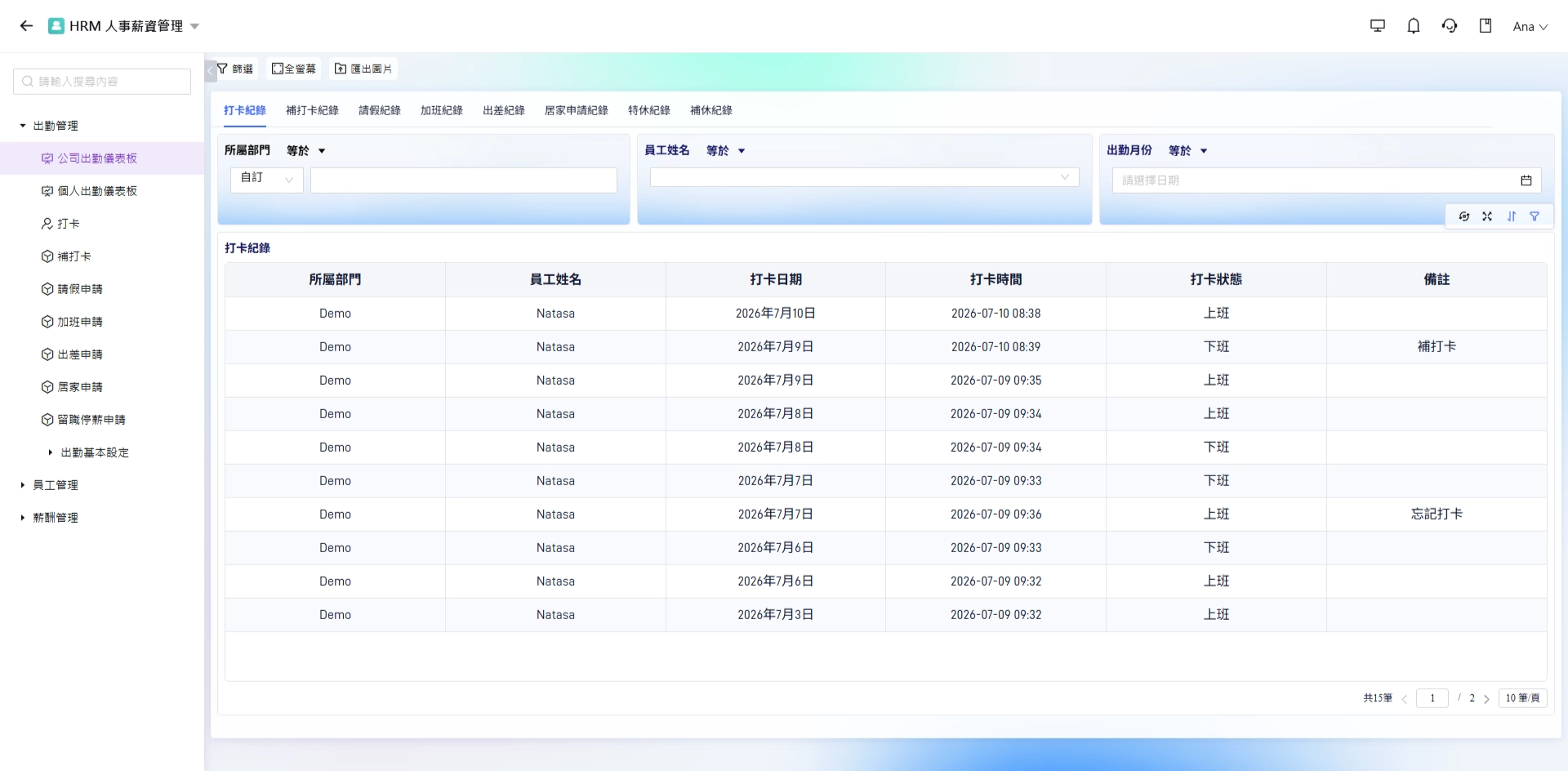
Task: Click the sort arrows icon in the filter toolbar
Action: pyautogui.click(x=1512, y=216)
